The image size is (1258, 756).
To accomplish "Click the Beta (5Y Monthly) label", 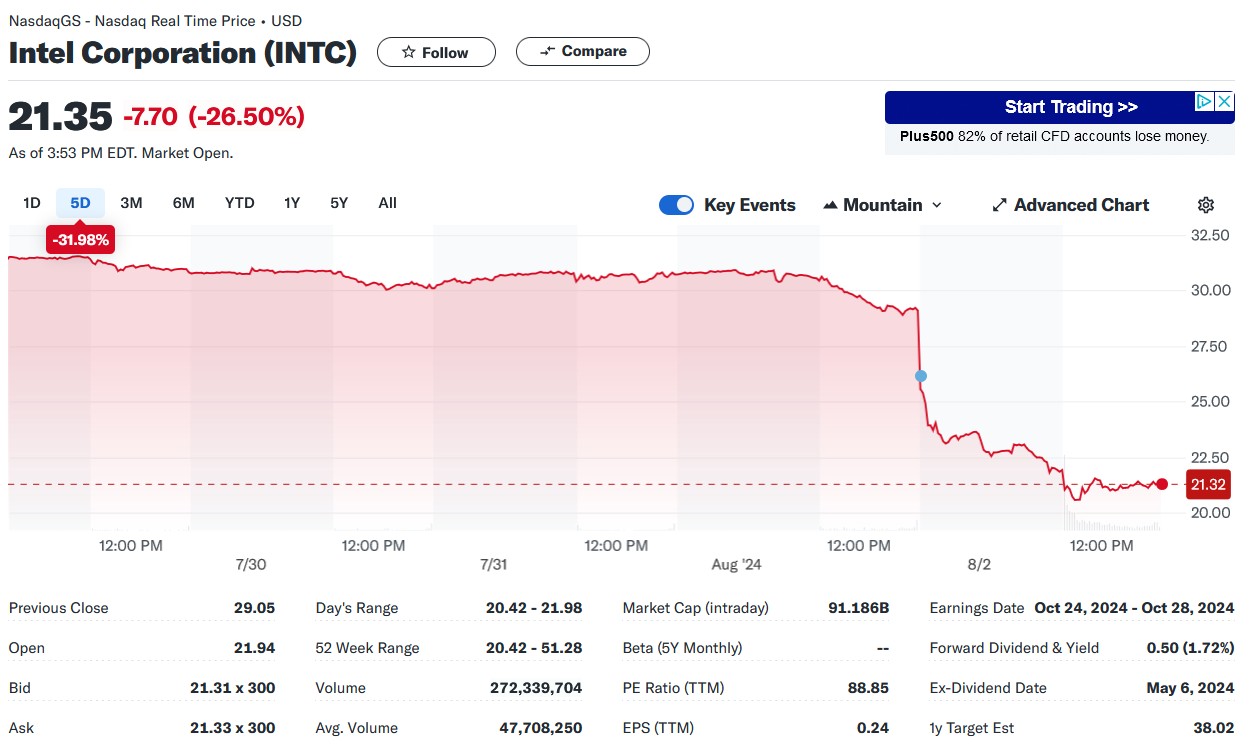I will click(x=682, y=648).
